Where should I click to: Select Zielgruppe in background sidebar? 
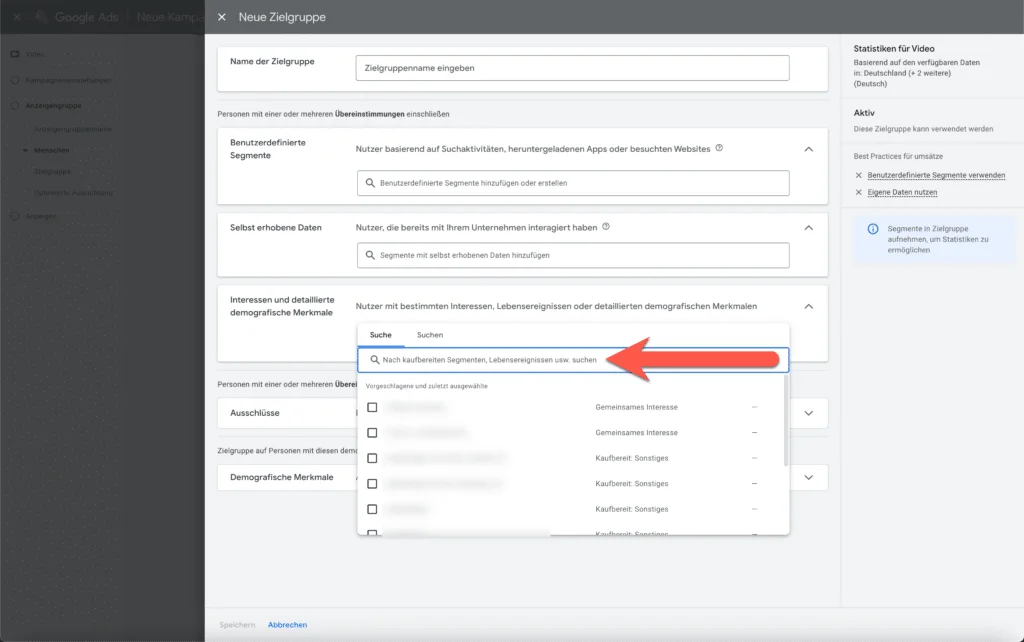(x=52, y=171)
